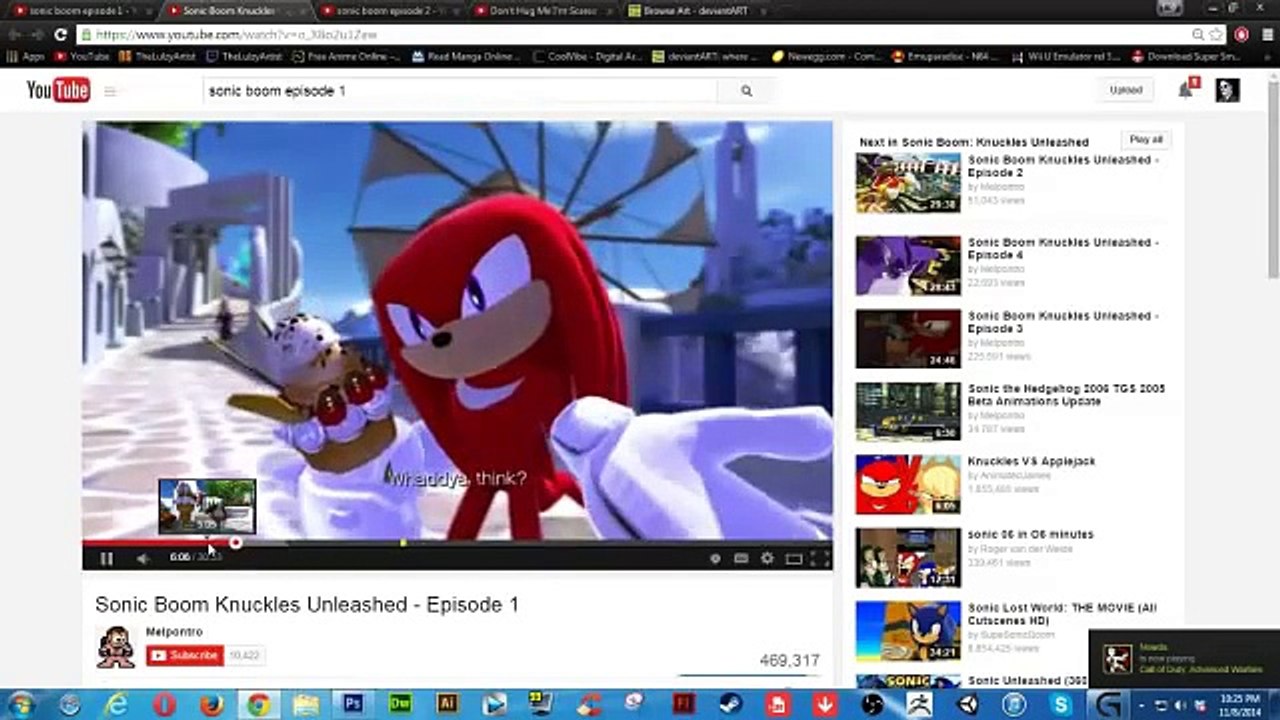Open the Windows Start menu

point(21,704)
